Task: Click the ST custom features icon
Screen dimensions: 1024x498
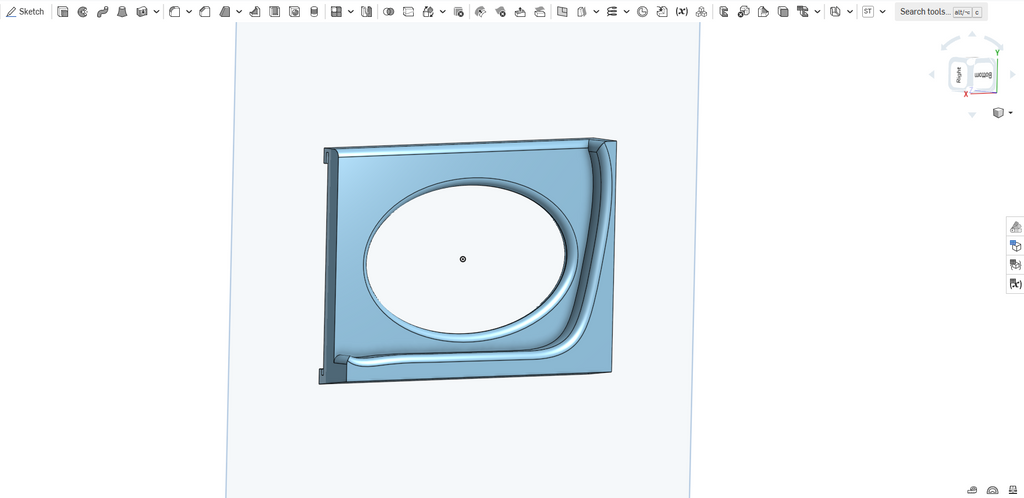Action: [867, 12]
